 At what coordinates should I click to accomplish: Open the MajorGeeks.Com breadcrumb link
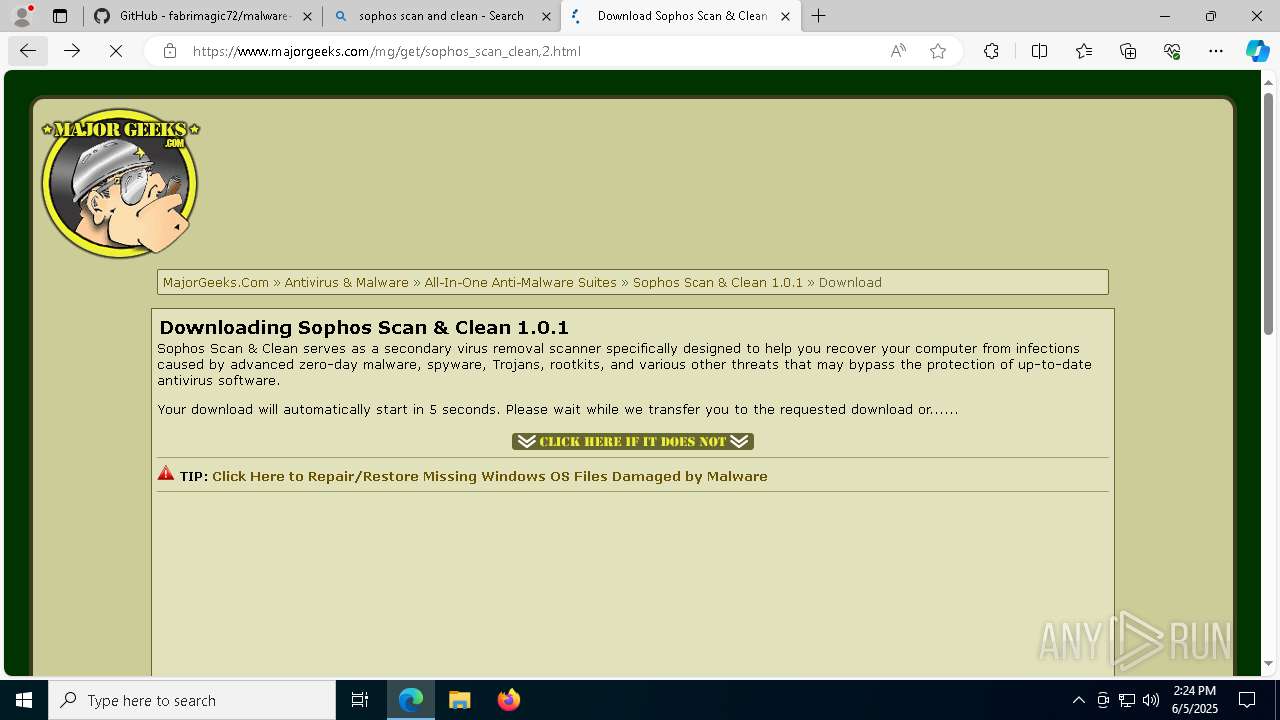216,282
